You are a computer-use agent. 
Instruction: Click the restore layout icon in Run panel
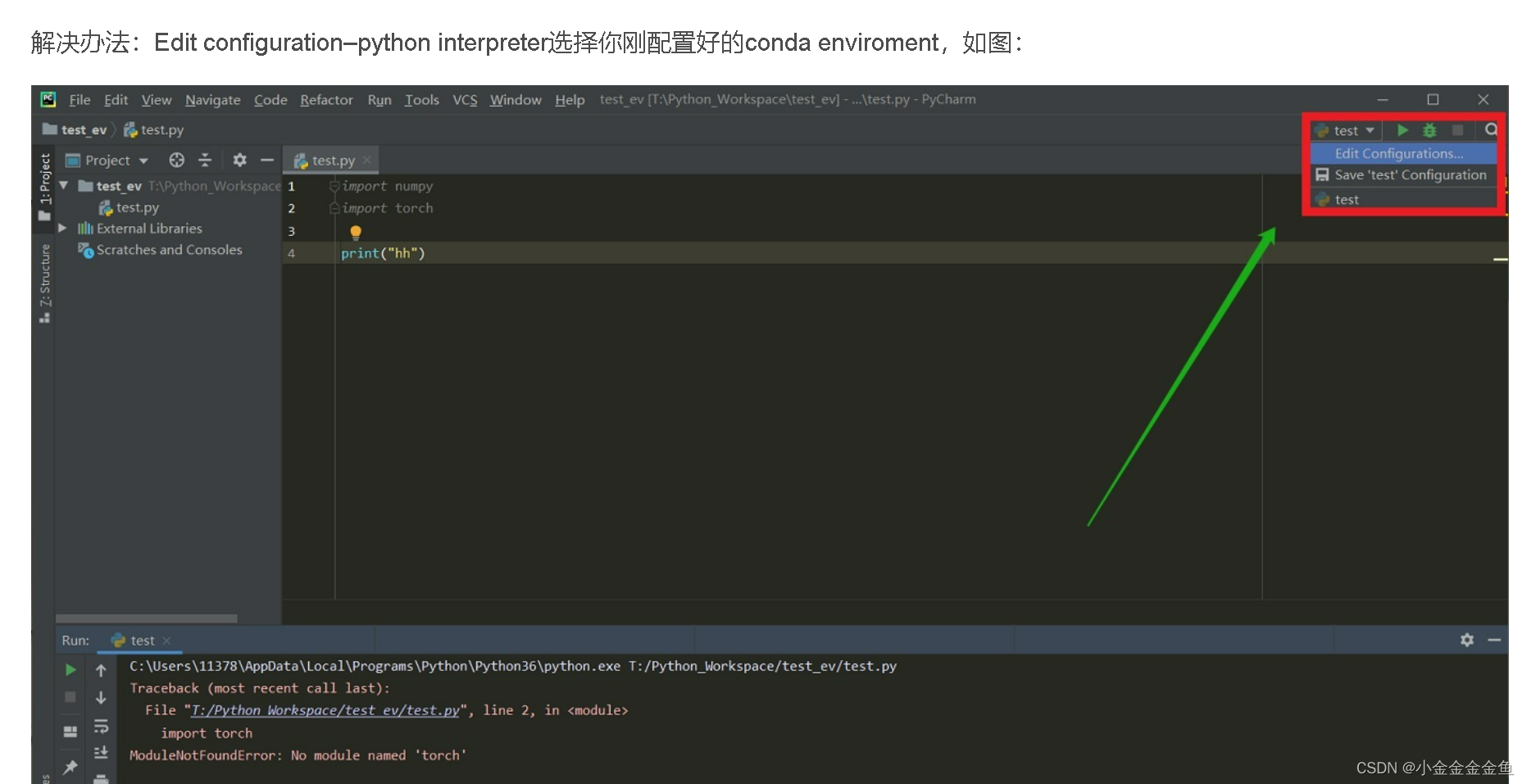click(70, 731)
